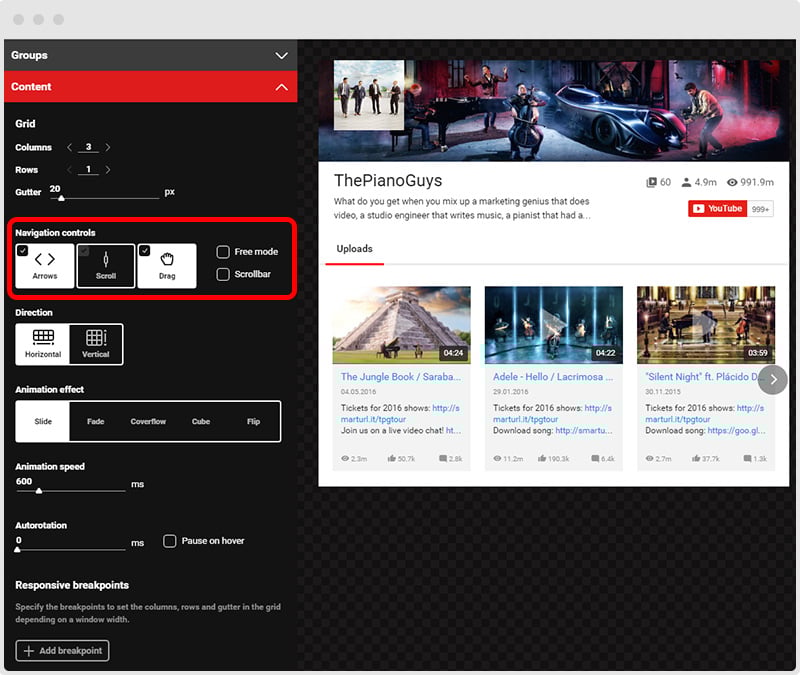Click the videos count icon showing 60
The width and height of the screenshot is (800, 675).
[651, 182]
